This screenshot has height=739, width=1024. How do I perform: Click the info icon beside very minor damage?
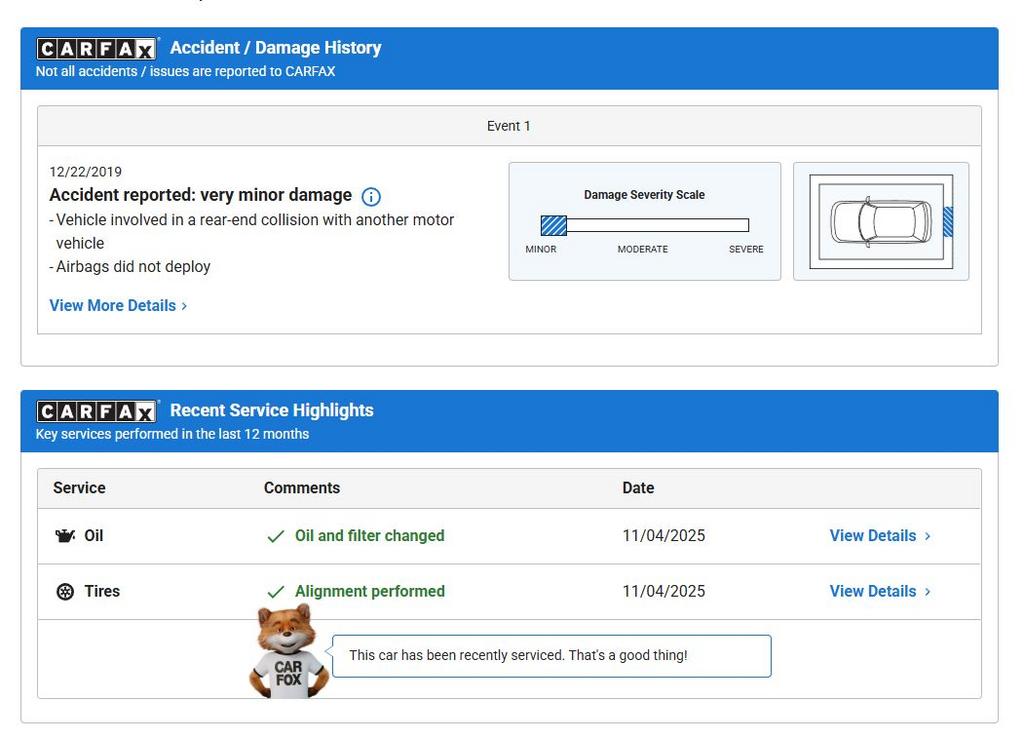371,197
